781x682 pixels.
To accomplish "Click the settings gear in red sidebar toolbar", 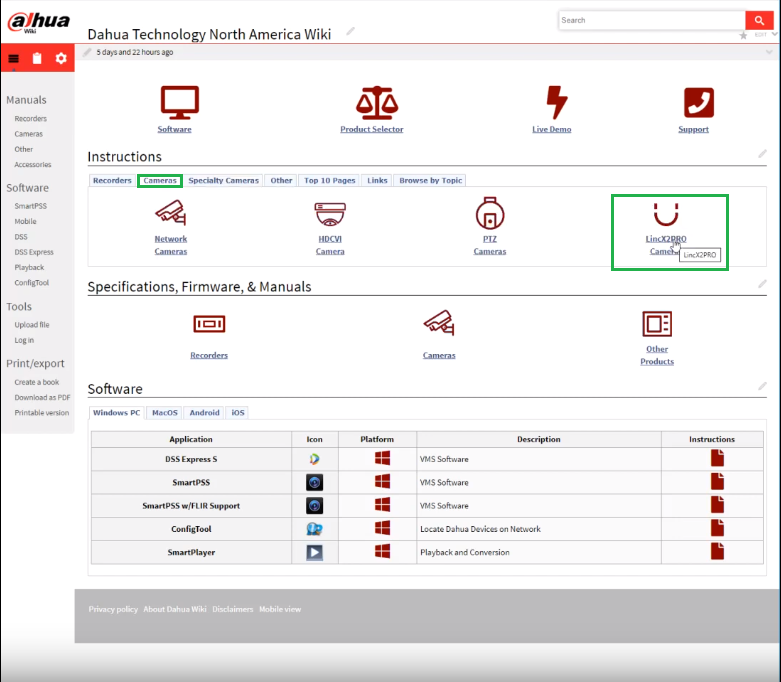I will (61, 59).
